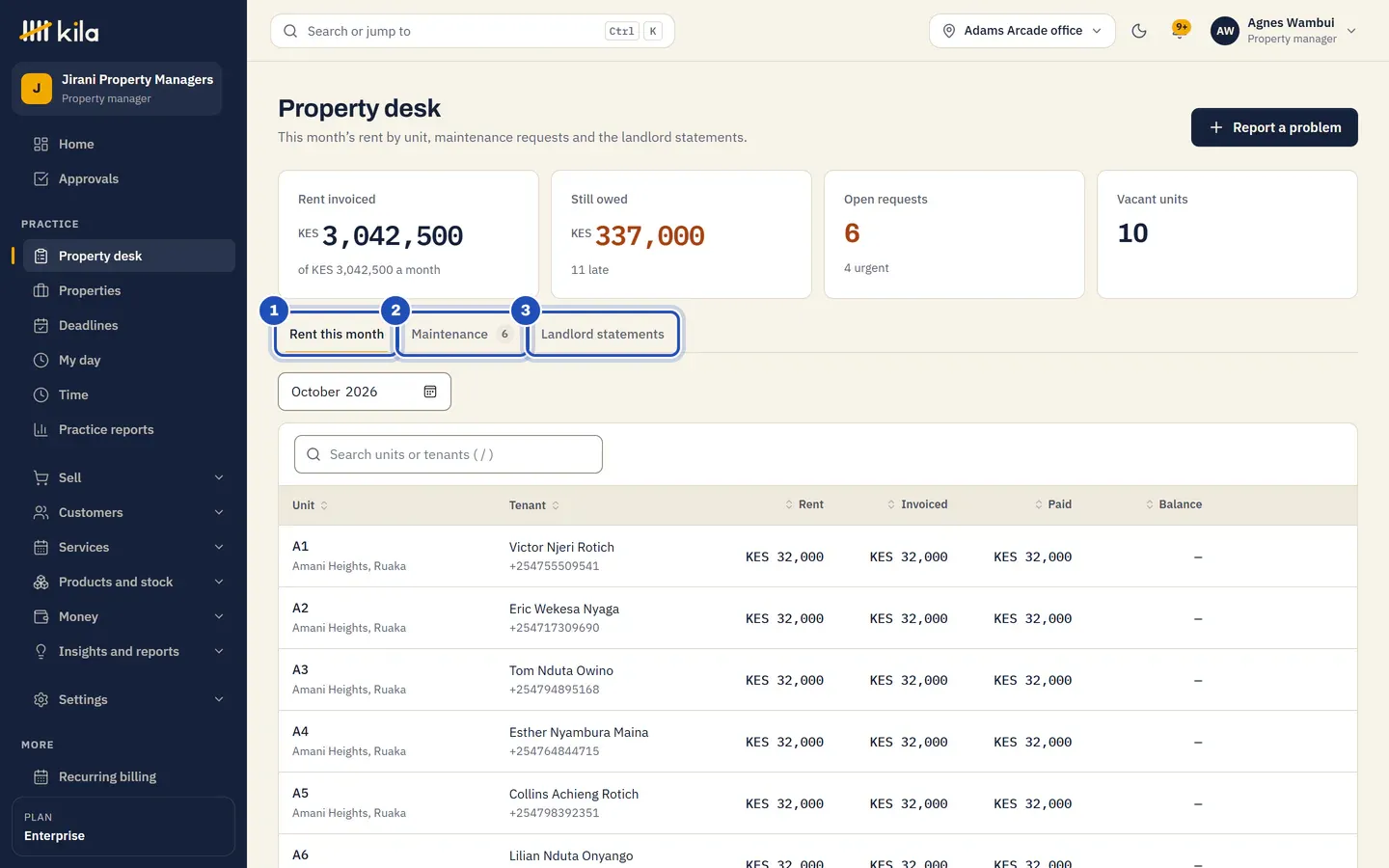The width and height of the screenshot is (1389, 868).
Task: Open the Landlord statements tab
Action: [603, 334]
